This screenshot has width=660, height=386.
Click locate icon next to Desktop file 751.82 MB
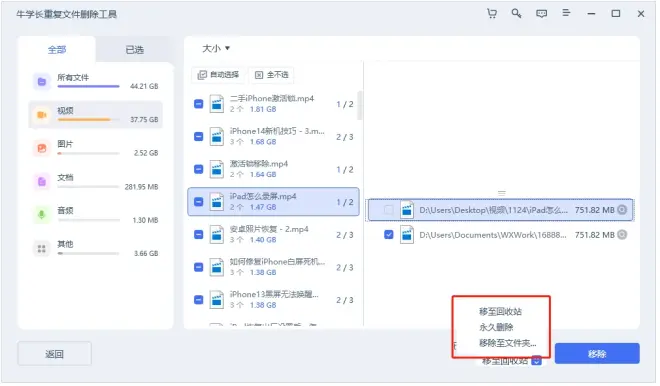click(x=623, y=210)
